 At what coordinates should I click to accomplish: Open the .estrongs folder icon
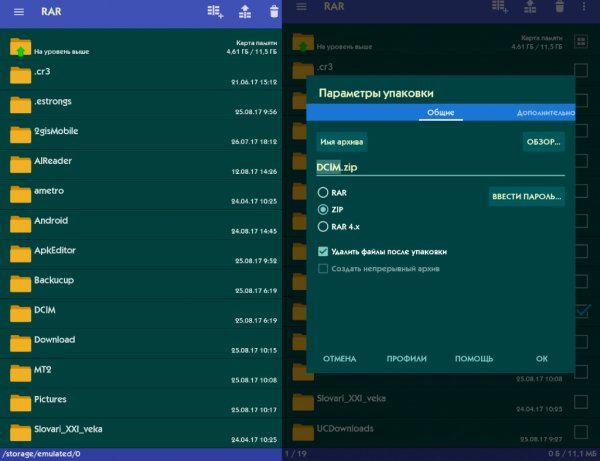(x=20, y=105)
